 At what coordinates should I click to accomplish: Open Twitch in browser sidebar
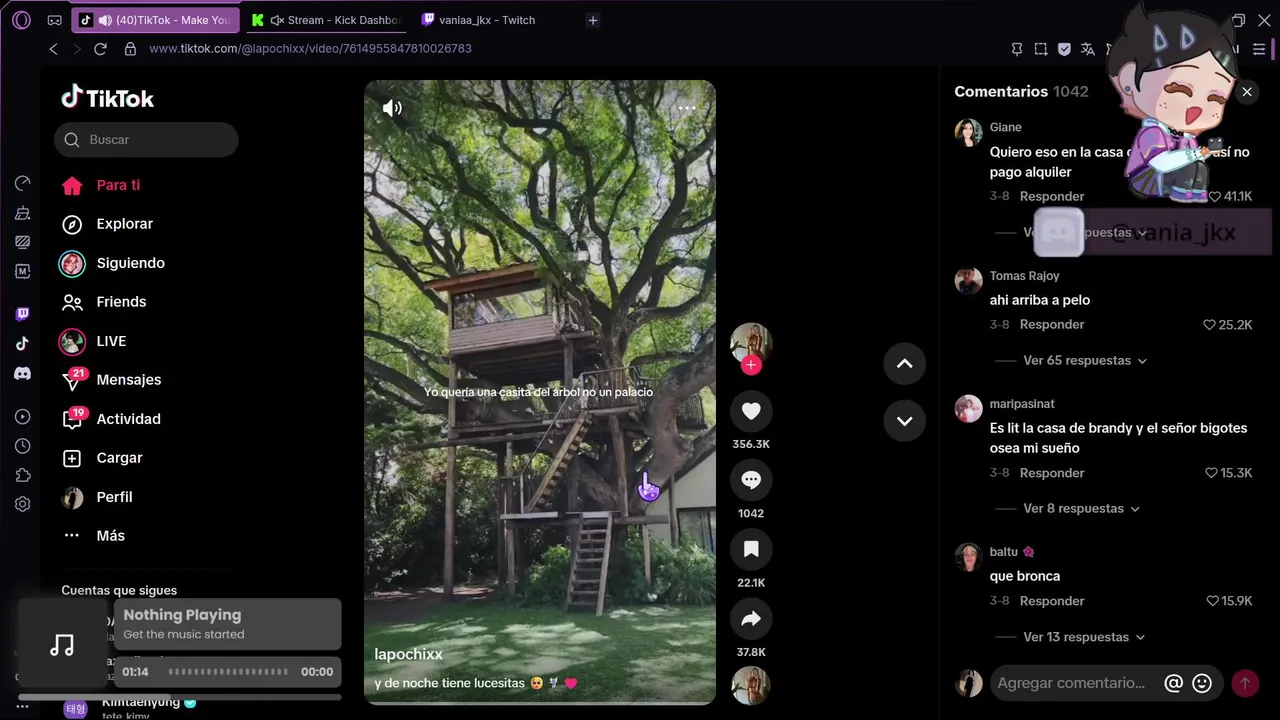[x=22, y=314]
